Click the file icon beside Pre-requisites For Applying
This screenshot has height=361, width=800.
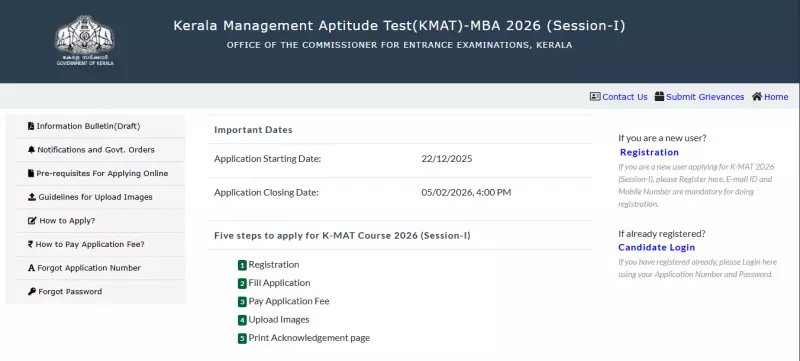(31, 173)
